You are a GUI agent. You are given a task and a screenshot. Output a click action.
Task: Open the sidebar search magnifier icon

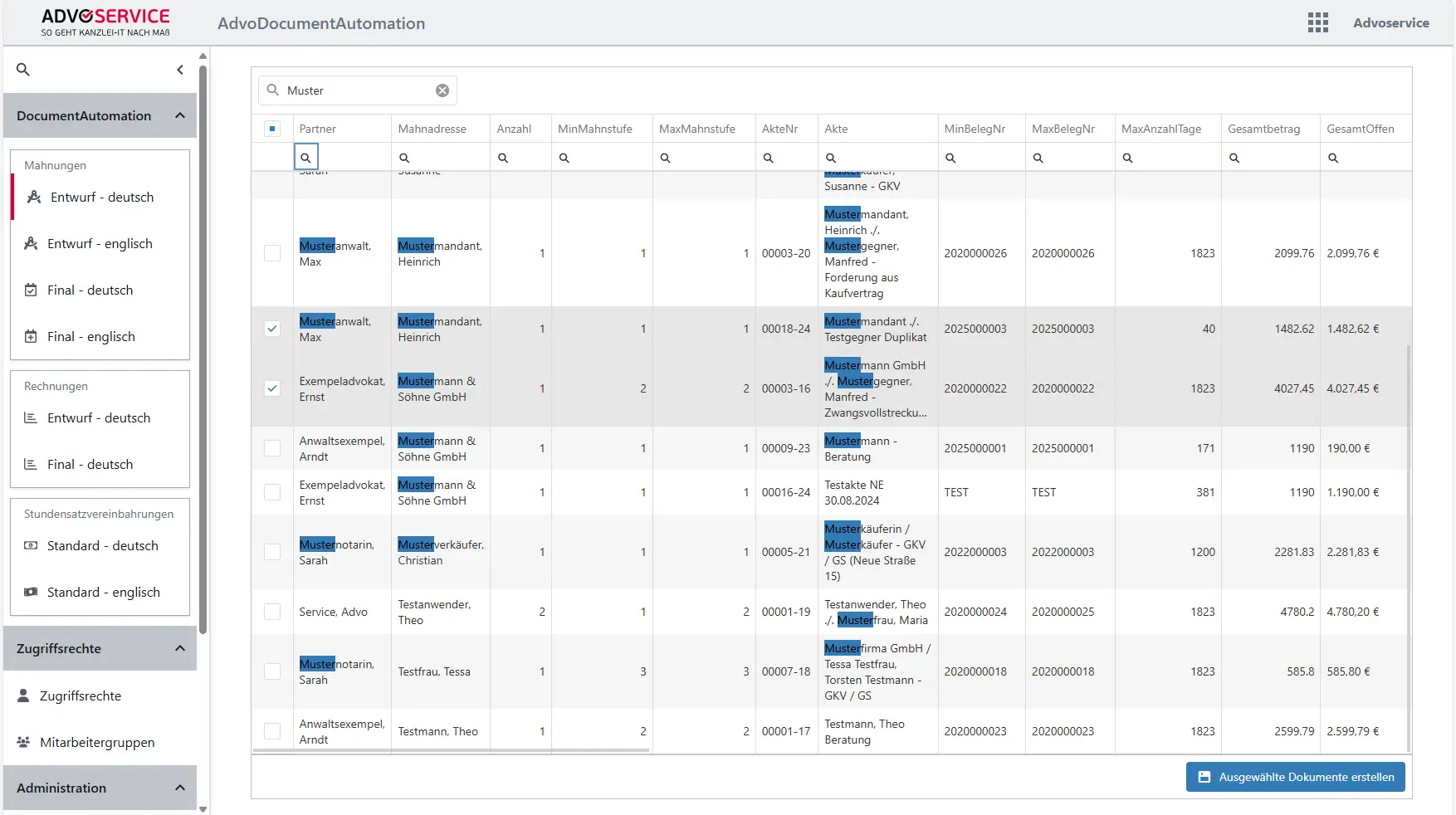22,70
